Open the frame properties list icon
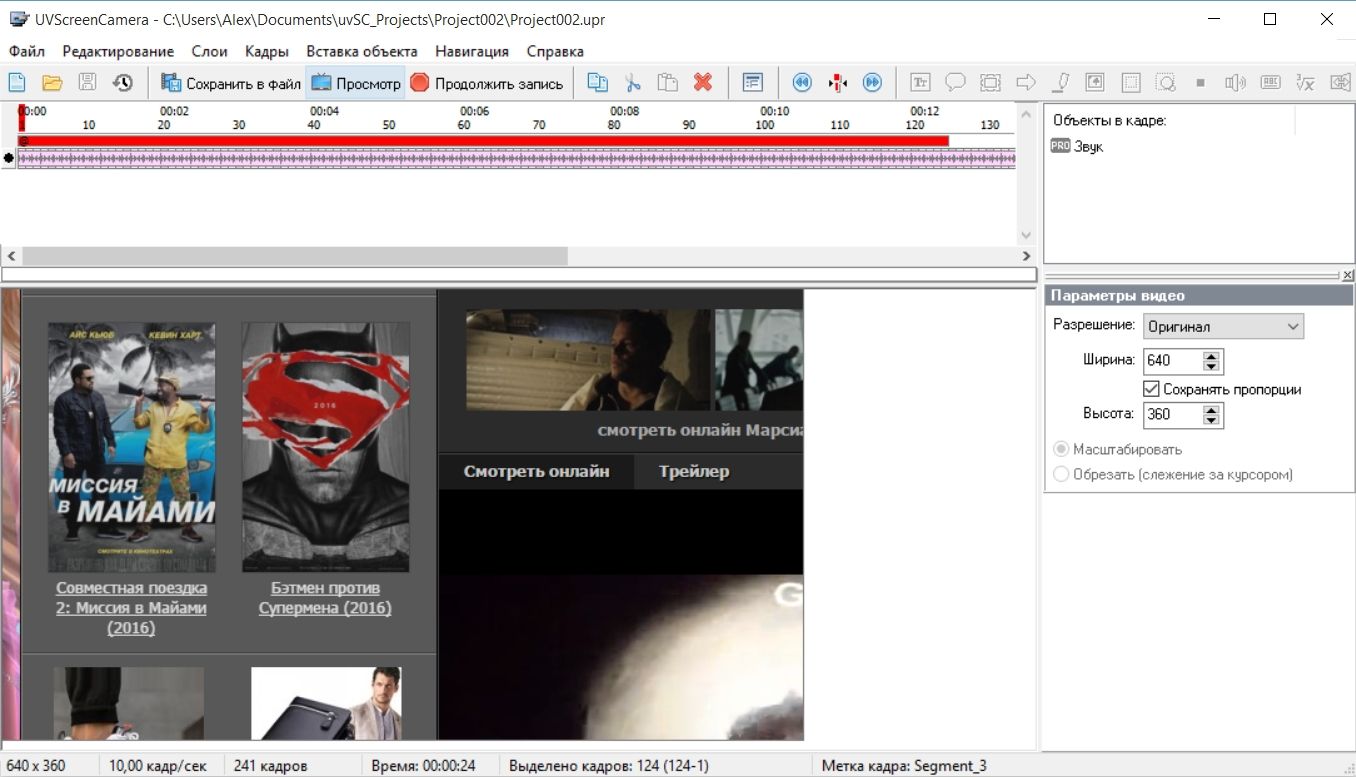Screen dimensions: 1356x777 (x=753, y=83)
